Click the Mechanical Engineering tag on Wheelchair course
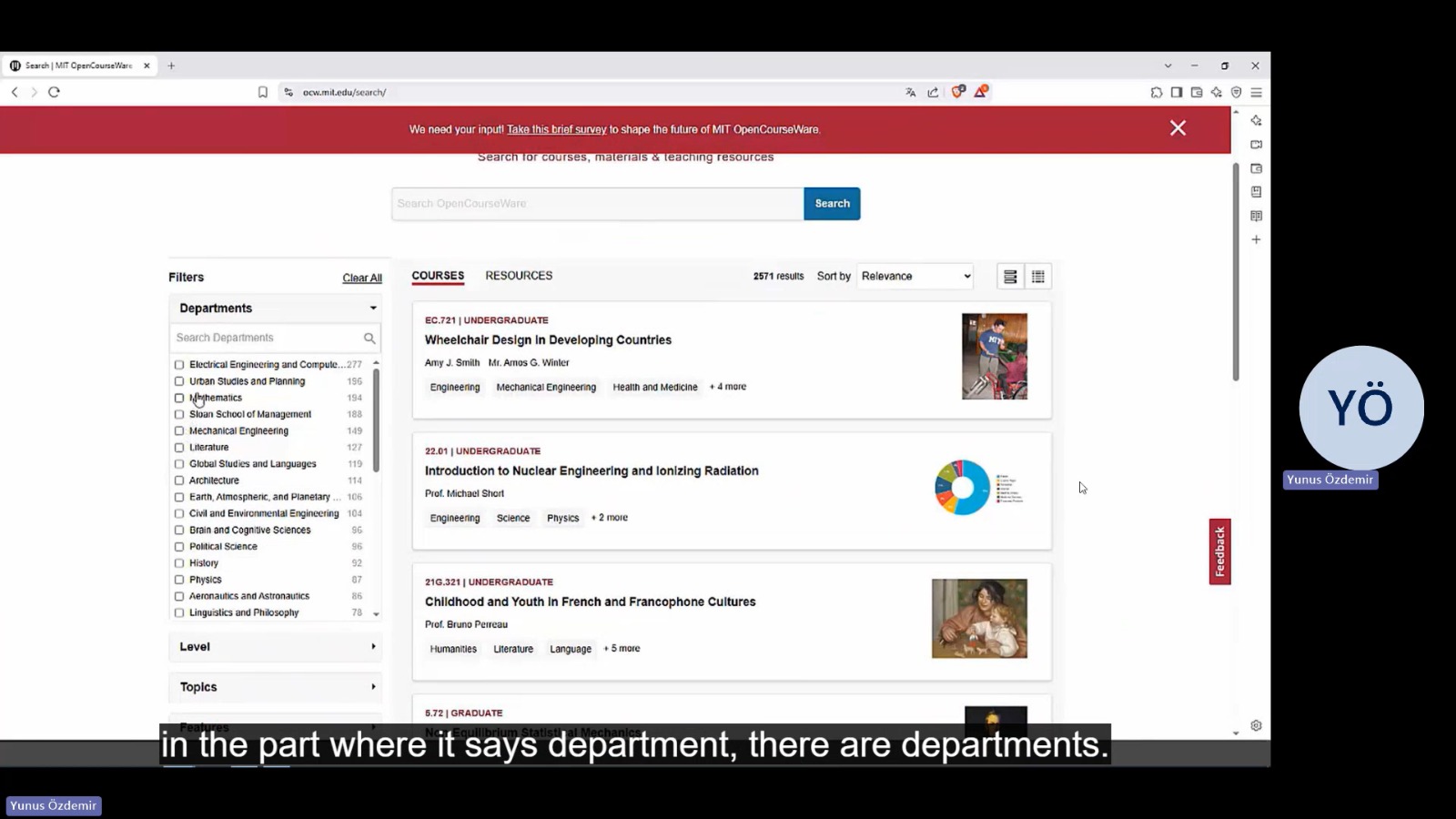The width and height of the screenshot is (1456, 819). tap(546, 388)
